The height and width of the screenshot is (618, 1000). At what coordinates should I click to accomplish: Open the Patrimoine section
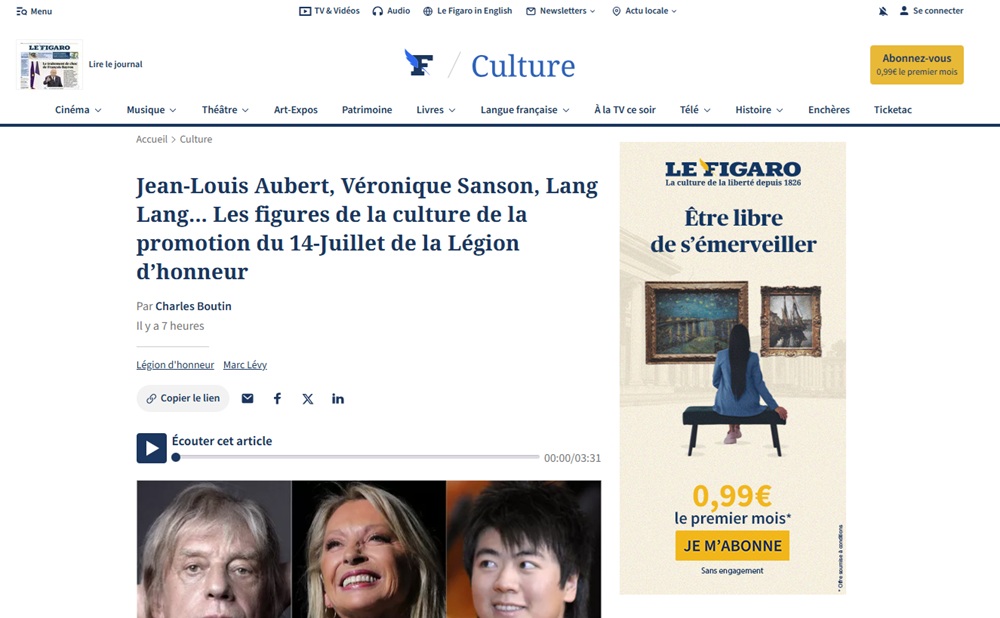click(x=367, y=110)
